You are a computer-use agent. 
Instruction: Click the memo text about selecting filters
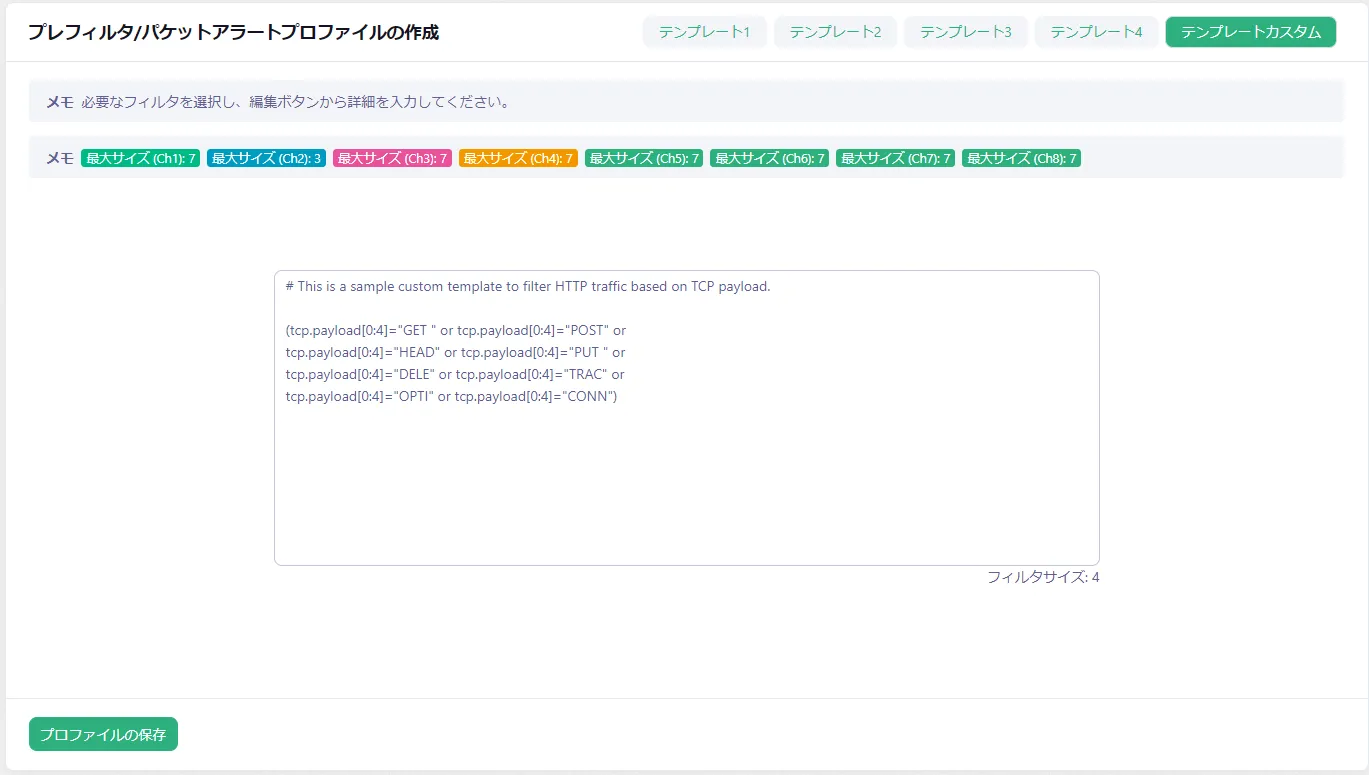click(296, 102)
